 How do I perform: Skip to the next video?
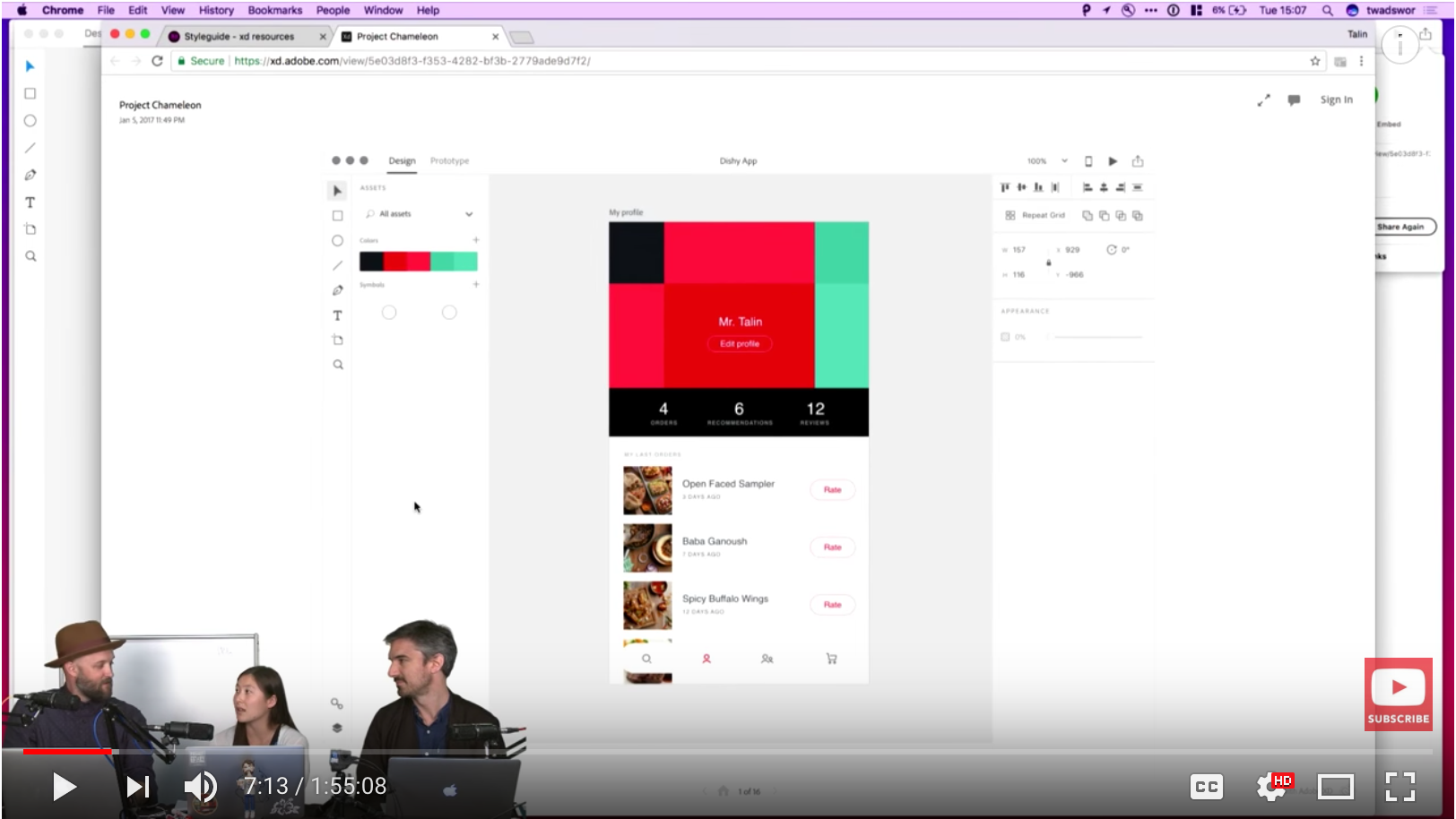[x=137, y=787]
